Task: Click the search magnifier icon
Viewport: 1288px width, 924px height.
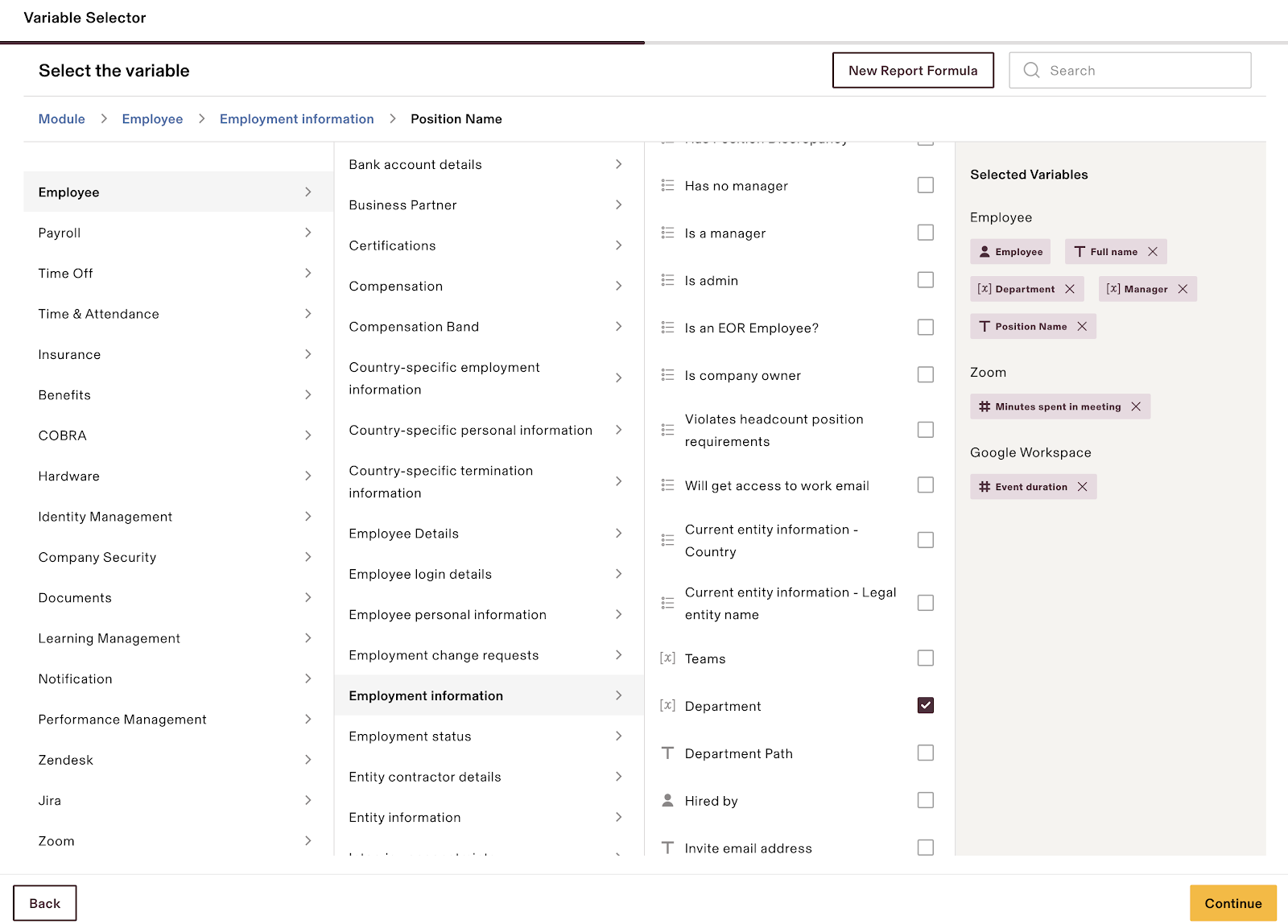Action: [x=1031, y=70]
